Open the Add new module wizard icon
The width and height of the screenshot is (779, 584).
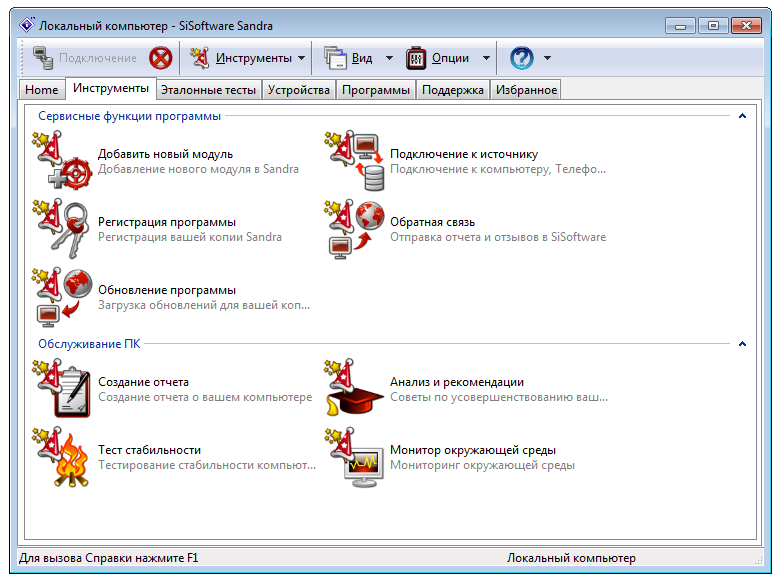click(62, 161)
